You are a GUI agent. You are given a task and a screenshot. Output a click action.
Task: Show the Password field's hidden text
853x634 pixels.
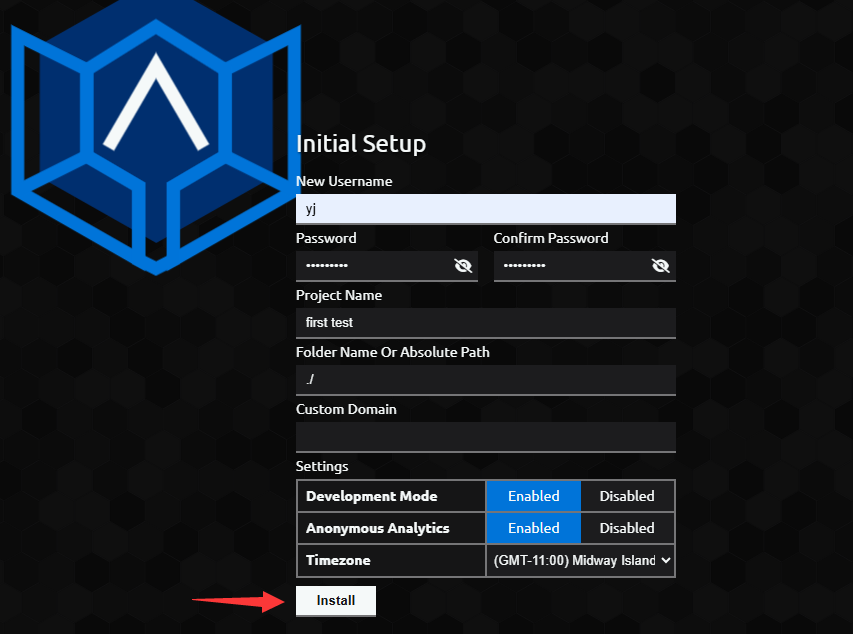463,266
